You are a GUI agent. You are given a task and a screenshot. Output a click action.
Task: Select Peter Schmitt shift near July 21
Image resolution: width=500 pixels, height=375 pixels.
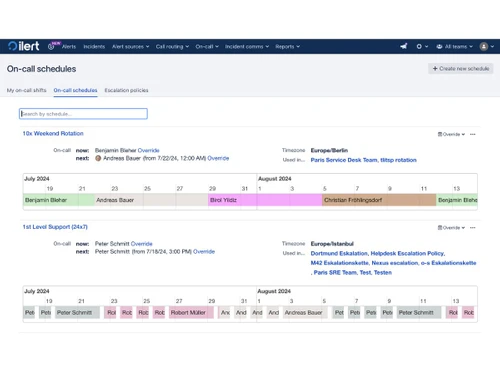[77, 313]
